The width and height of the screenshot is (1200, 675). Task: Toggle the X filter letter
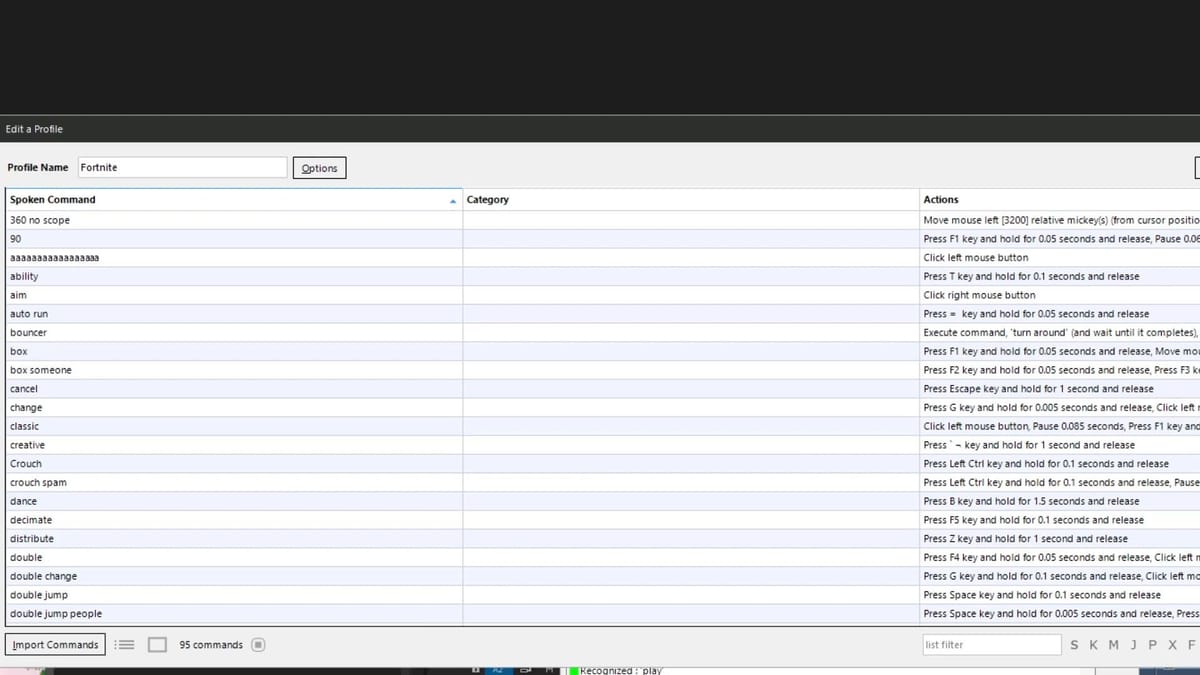(1172, 645)
